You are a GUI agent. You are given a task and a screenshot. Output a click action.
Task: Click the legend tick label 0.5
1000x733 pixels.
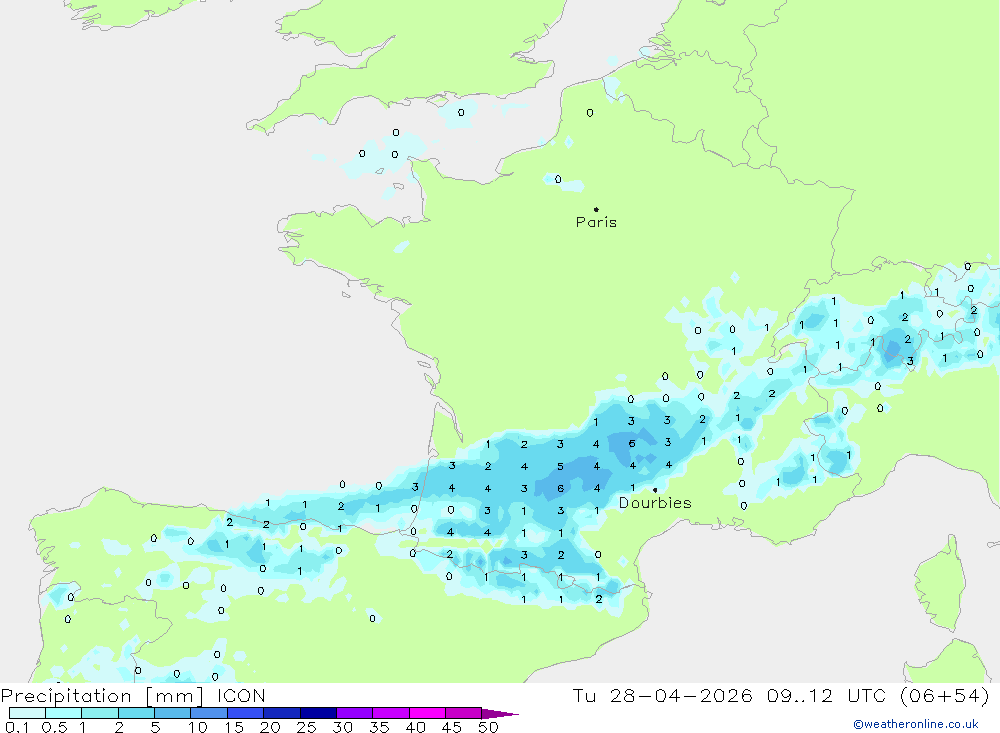point(54,727)
